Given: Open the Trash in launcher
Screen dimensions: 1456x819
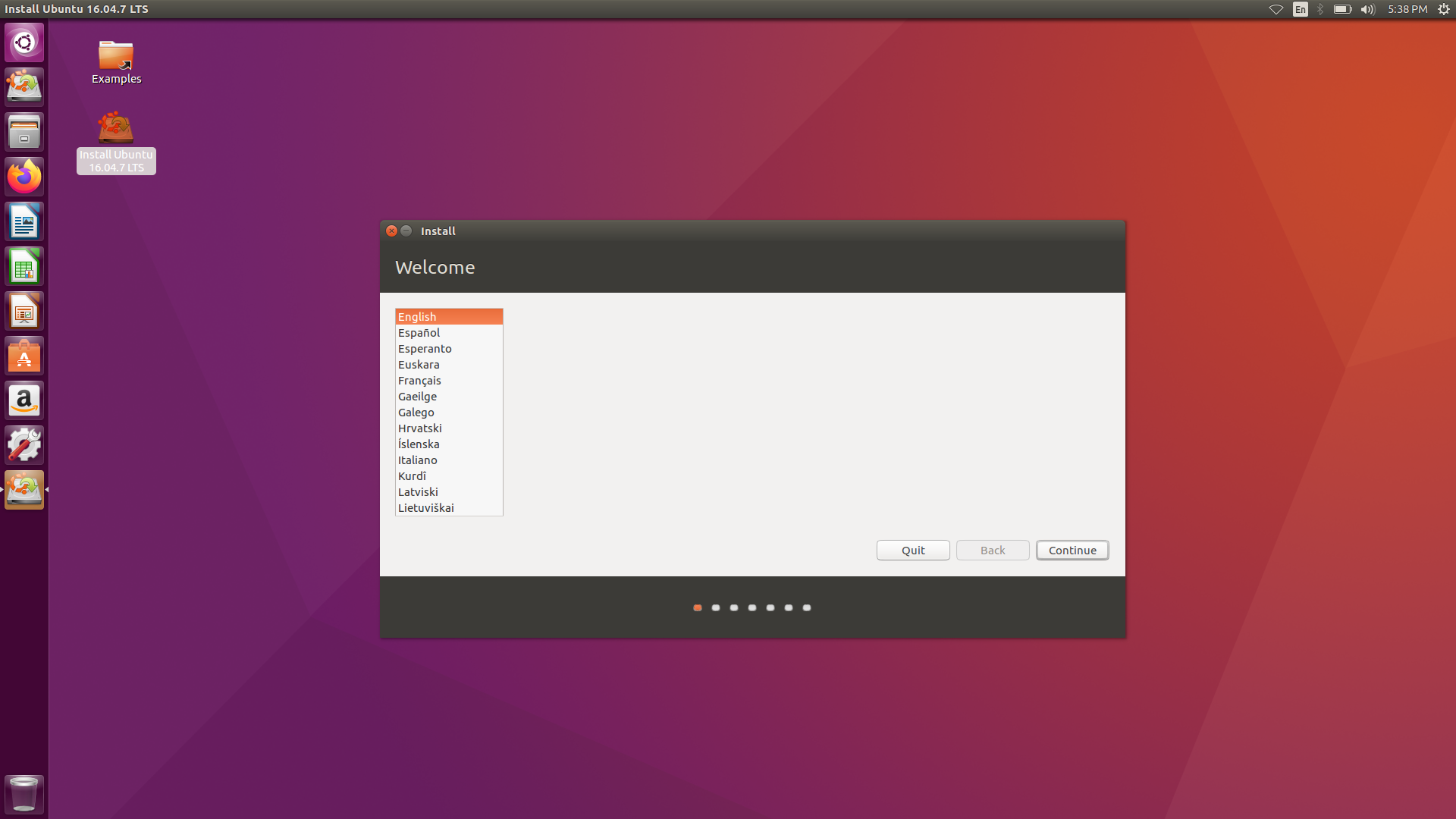Looking at the screenshot, I should 24,794.
